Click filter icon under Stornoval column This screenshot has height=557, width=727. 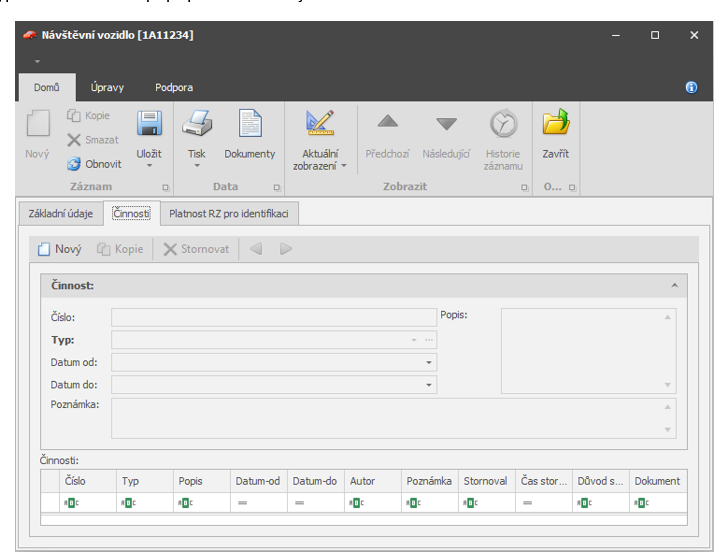[x=470, y=503]
